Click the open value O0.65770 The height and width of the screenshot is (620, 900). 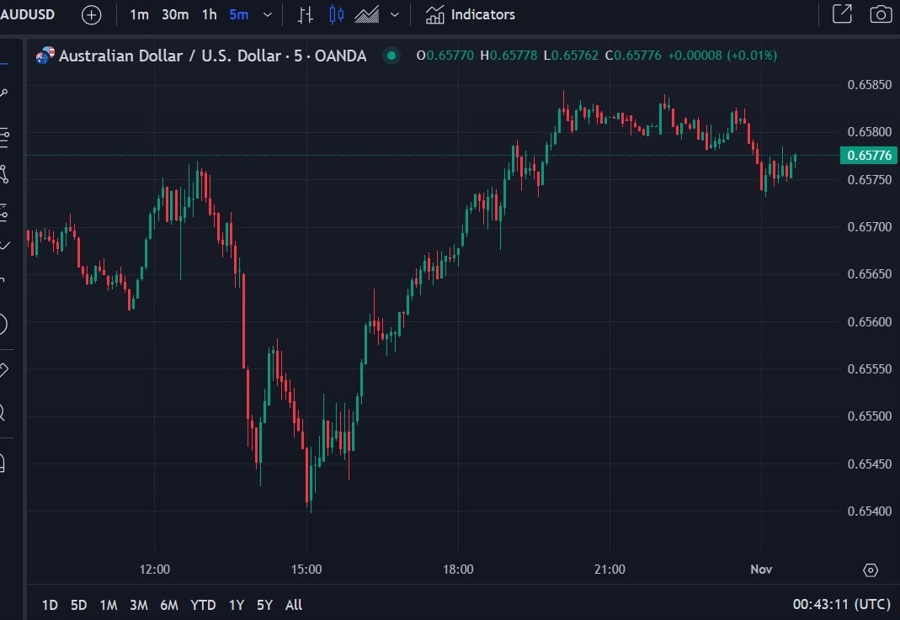[x=445, y=56]
